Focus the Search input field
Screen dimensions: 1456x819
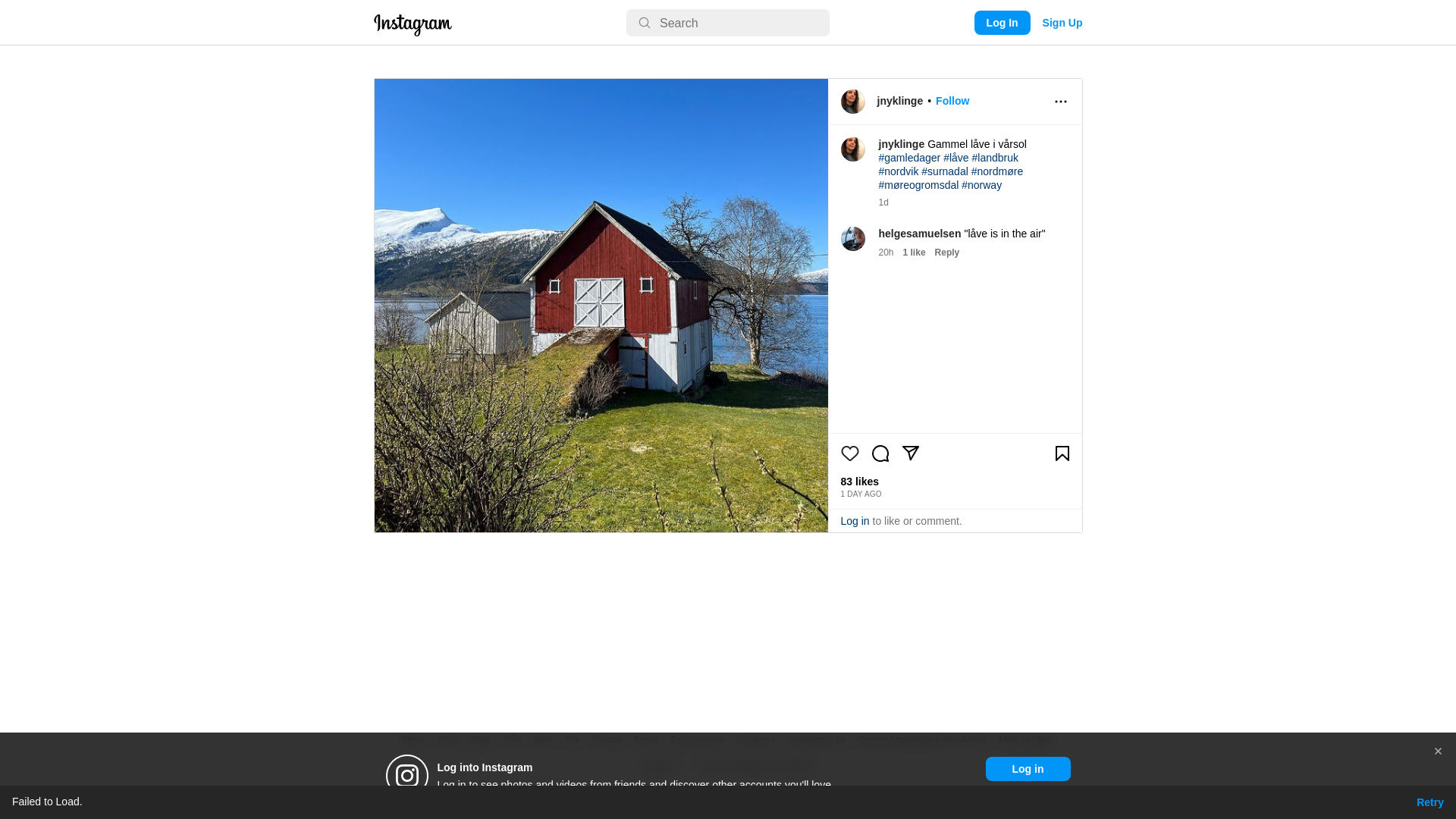coord(727,23)
